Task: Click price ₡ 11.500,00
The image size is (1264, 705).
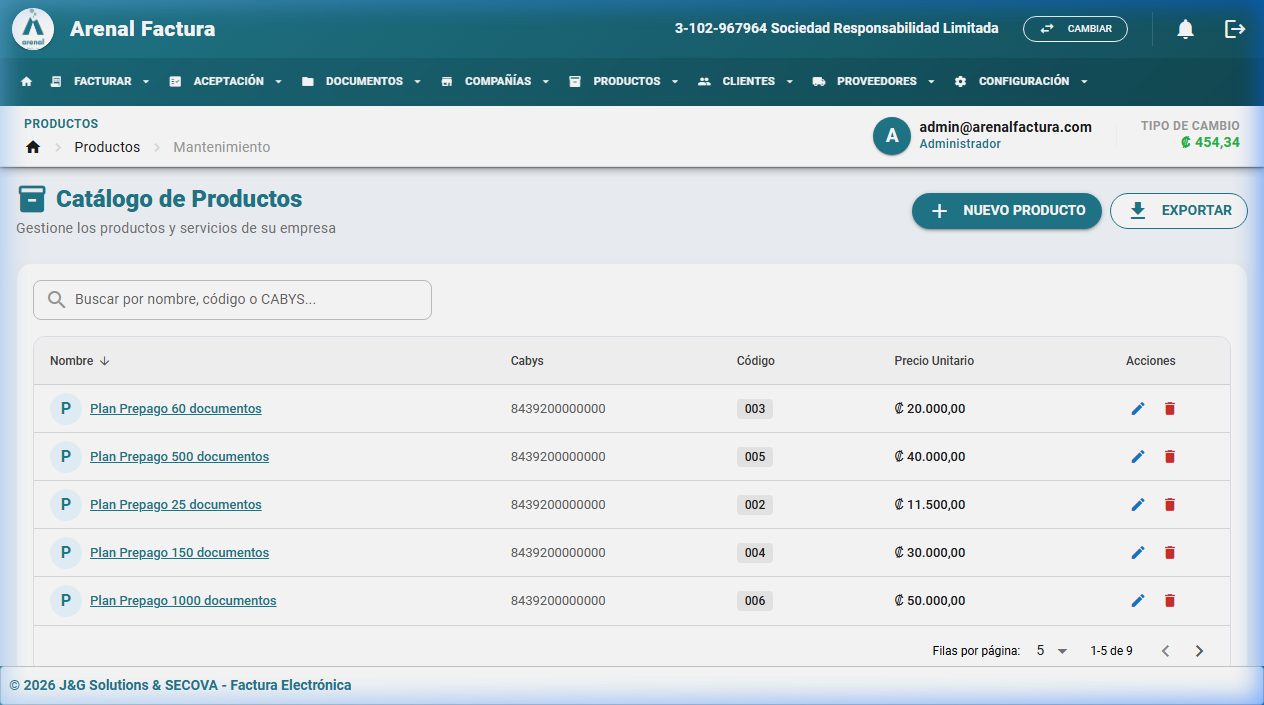Action: click(x=930, y=505)
